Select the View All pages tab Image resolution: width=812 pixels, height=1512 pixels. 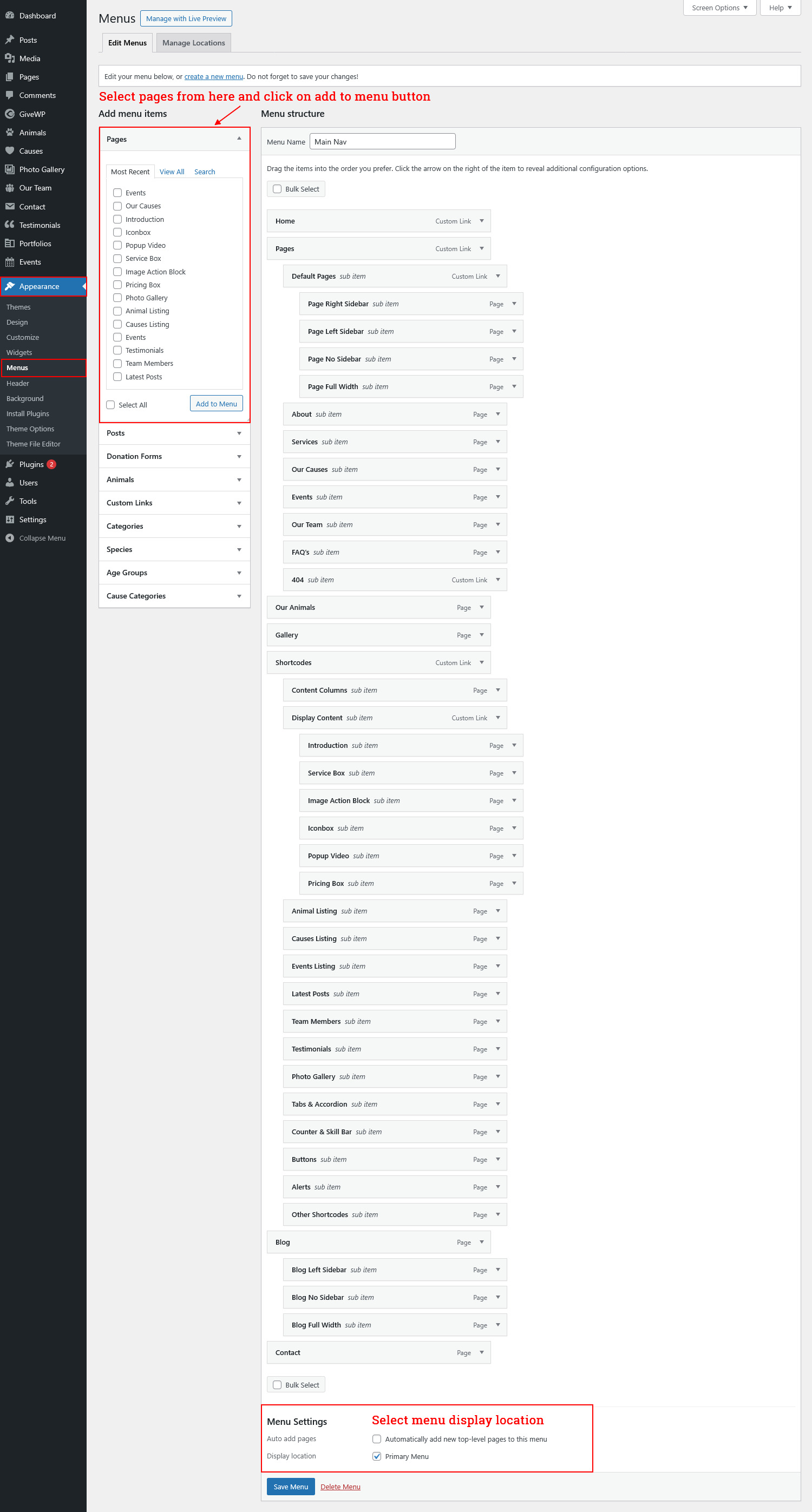[x=172, y=172]
